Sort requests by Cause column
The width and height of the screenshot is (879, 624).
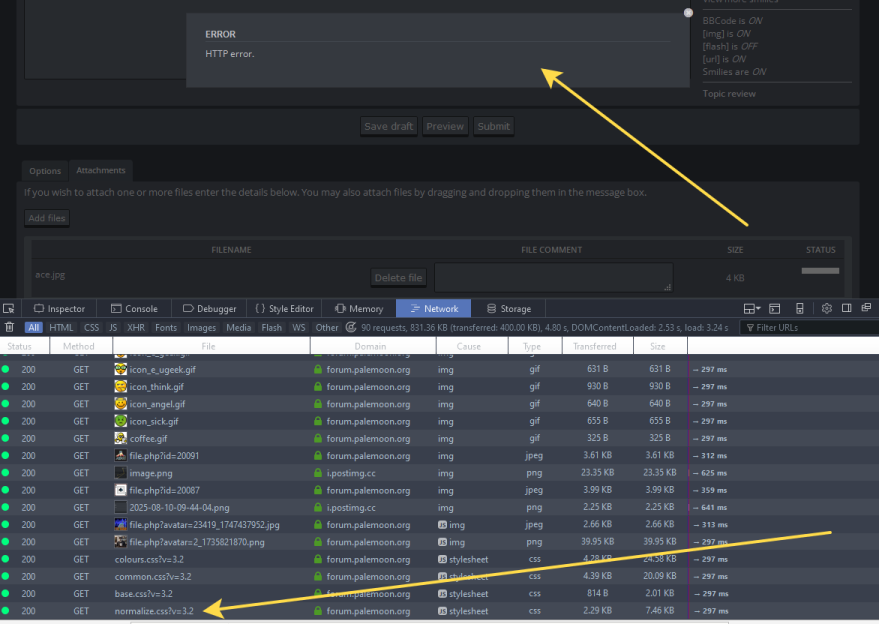[471, 346]
